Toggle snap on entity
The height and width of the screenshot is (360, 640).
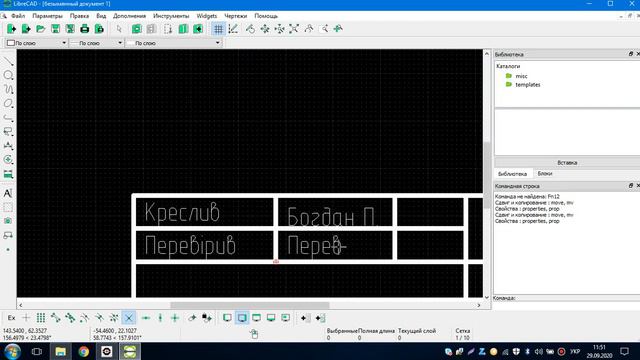[70, 318]
